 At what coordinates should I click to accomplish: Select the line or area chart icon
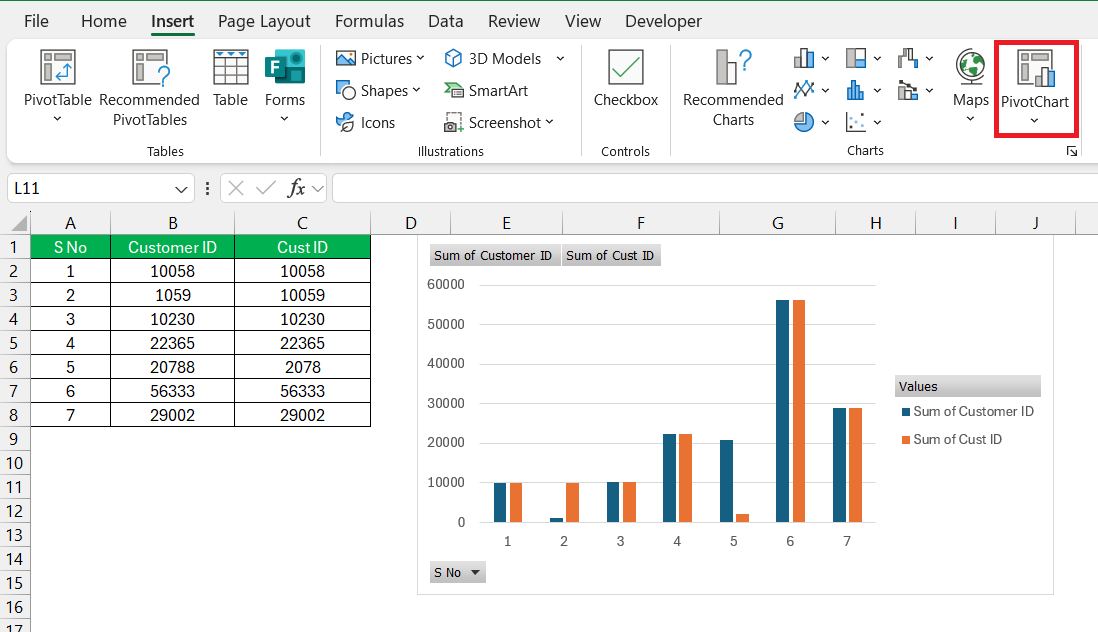coord(804,90)
